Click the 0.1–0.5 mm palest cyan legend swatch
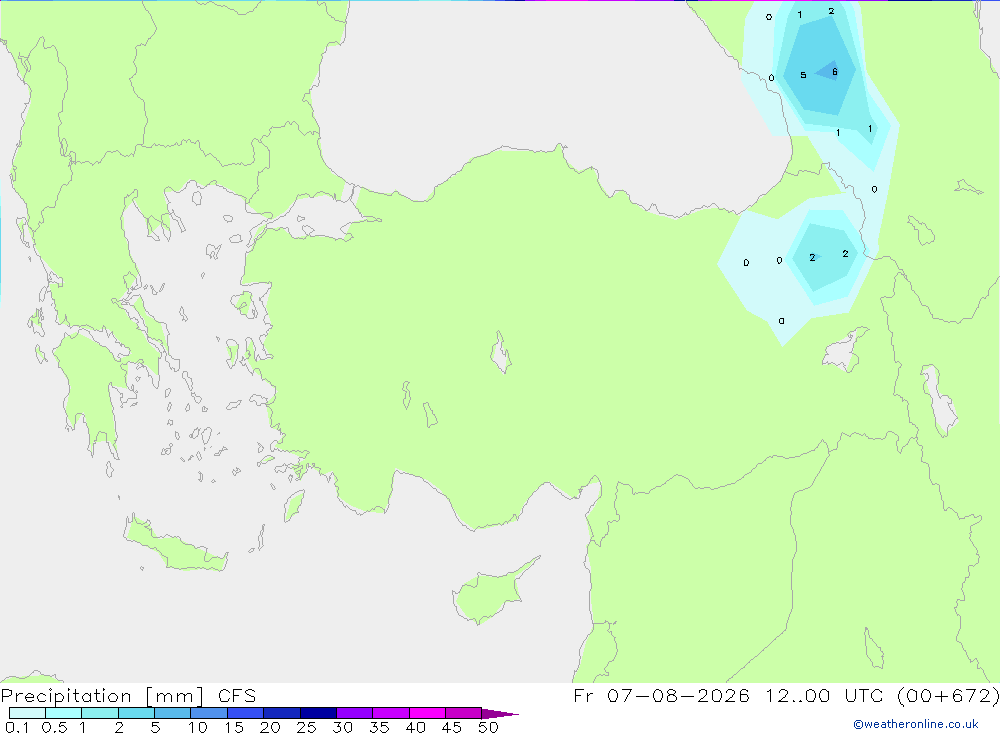1000x733 pixels. pos(27,713)
